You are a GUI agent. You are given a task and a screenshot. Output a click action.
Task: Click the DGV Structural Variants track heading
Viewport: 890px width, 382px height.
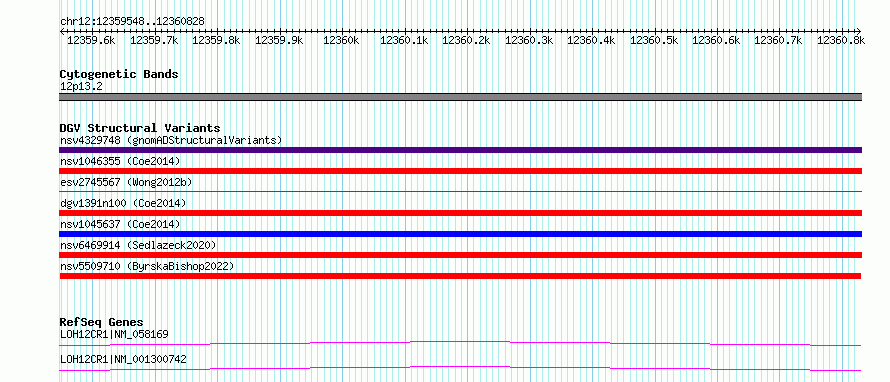pos(140,128)
